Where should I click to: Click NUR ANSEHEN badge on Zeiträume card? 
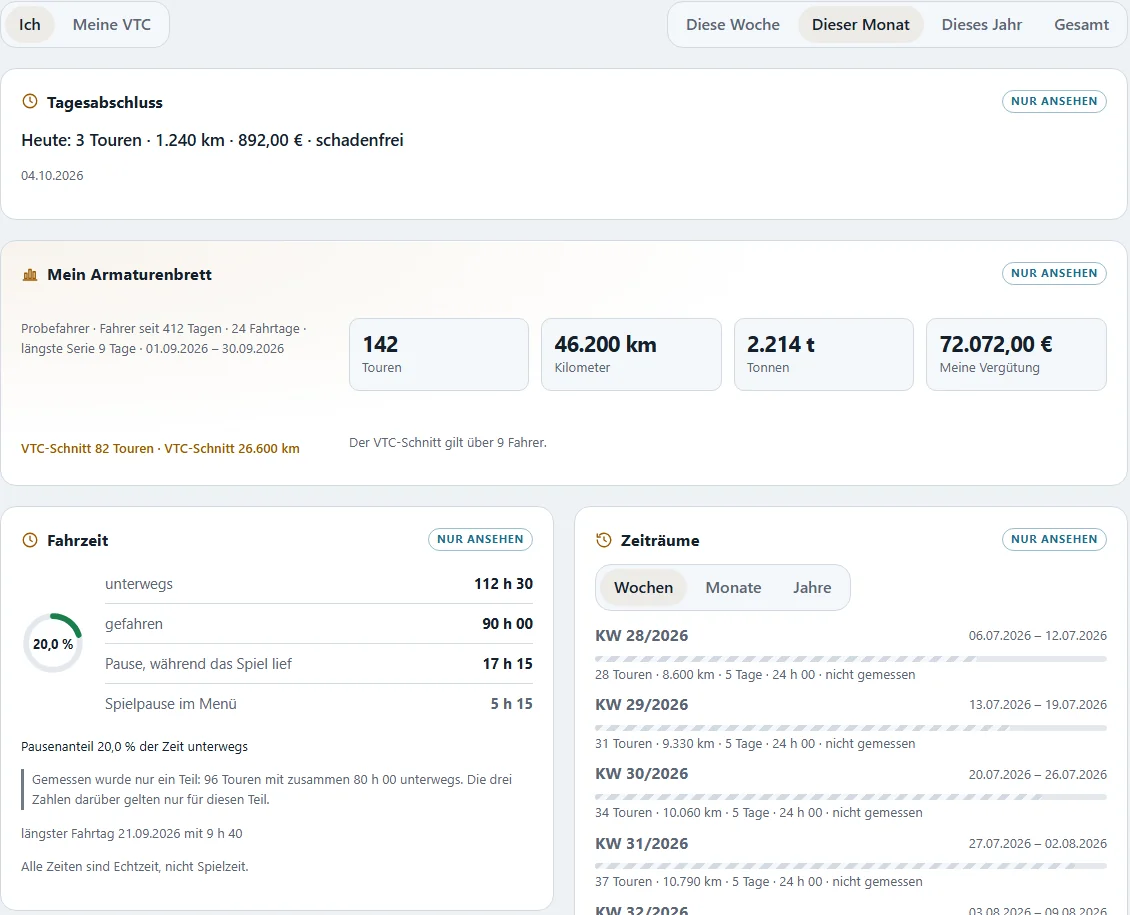click(1054, 540)
